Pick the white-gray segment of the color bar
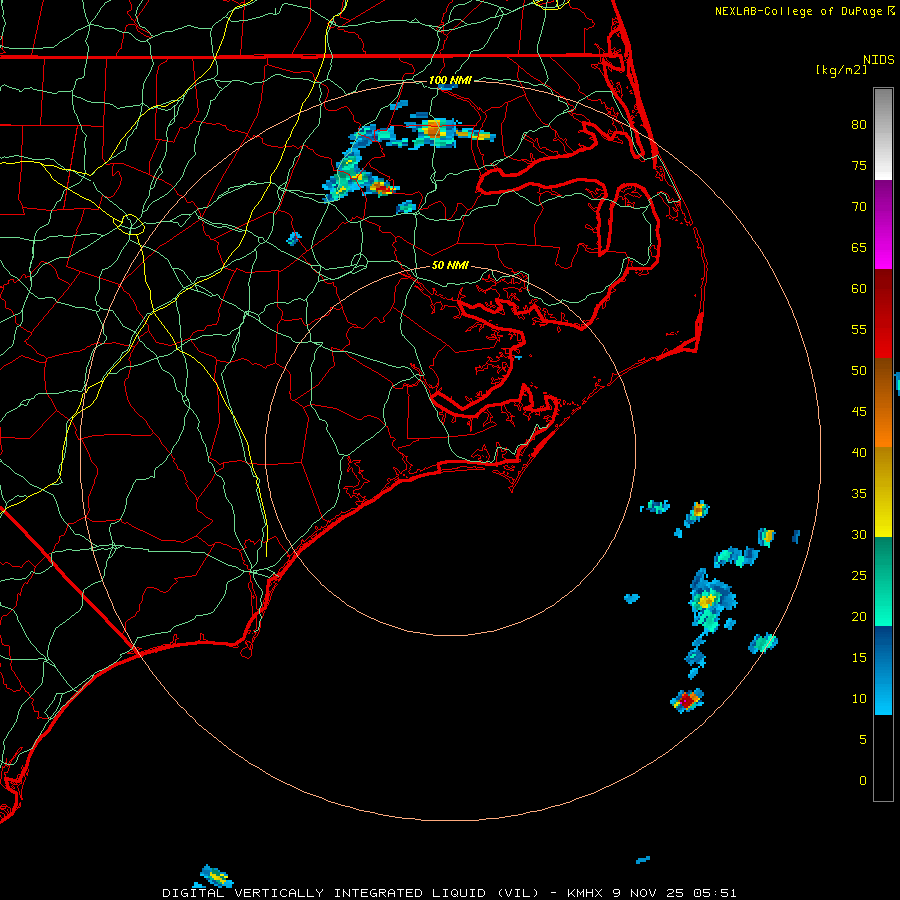 (883, 134)
